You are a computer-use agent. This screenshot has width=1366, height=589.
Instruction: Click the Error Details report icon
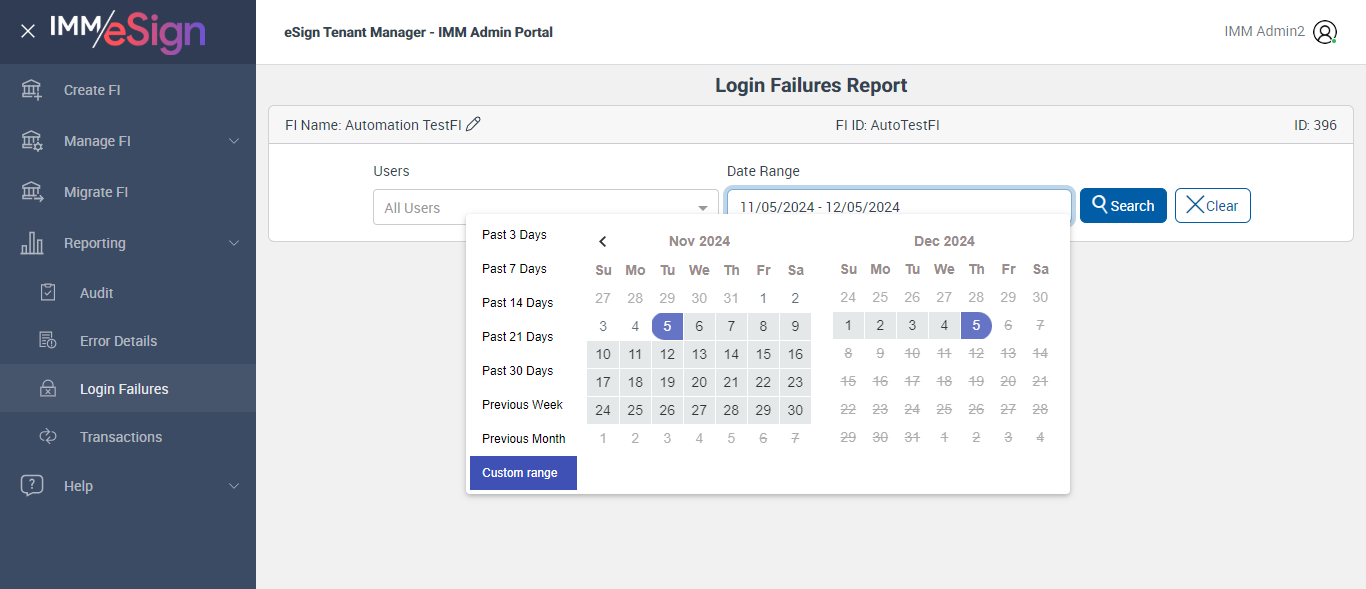point(48,341)
